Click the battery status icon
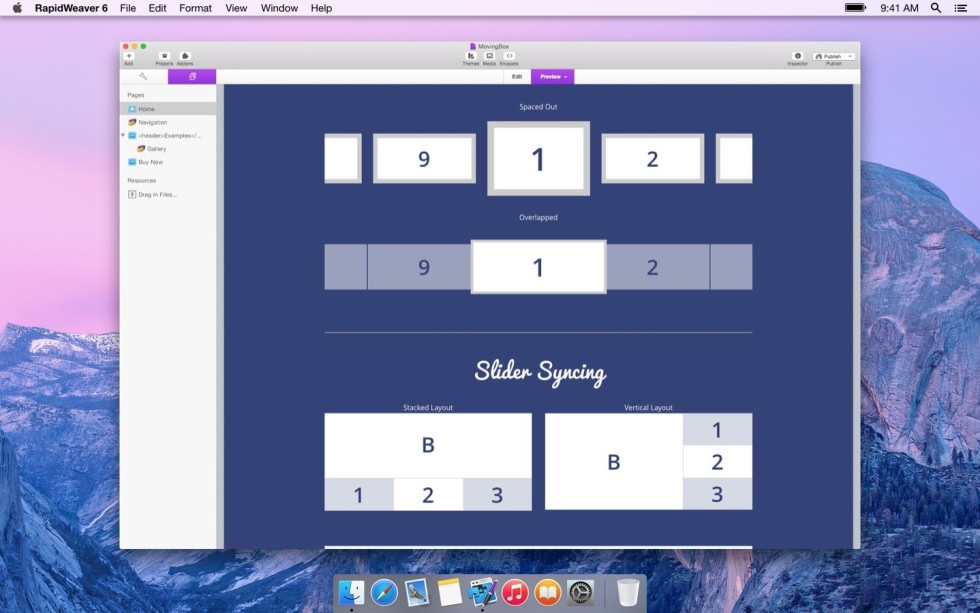980x613 pixels. [856, 8]
